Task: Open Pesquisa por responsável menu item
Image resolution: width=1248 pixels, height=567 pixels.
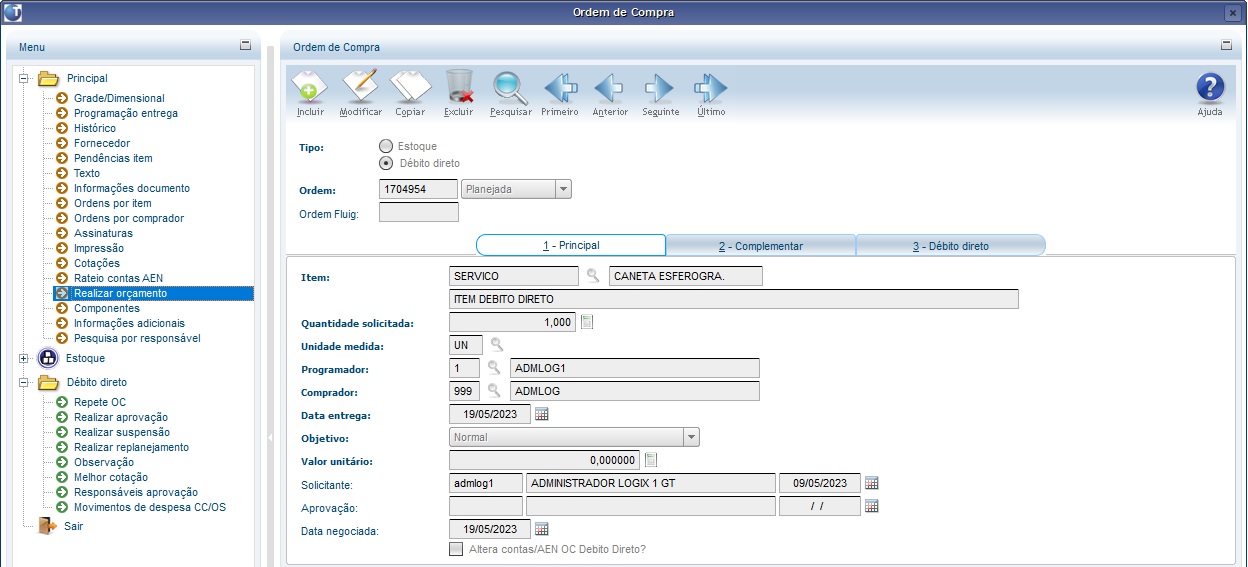Action: point(137,338)
